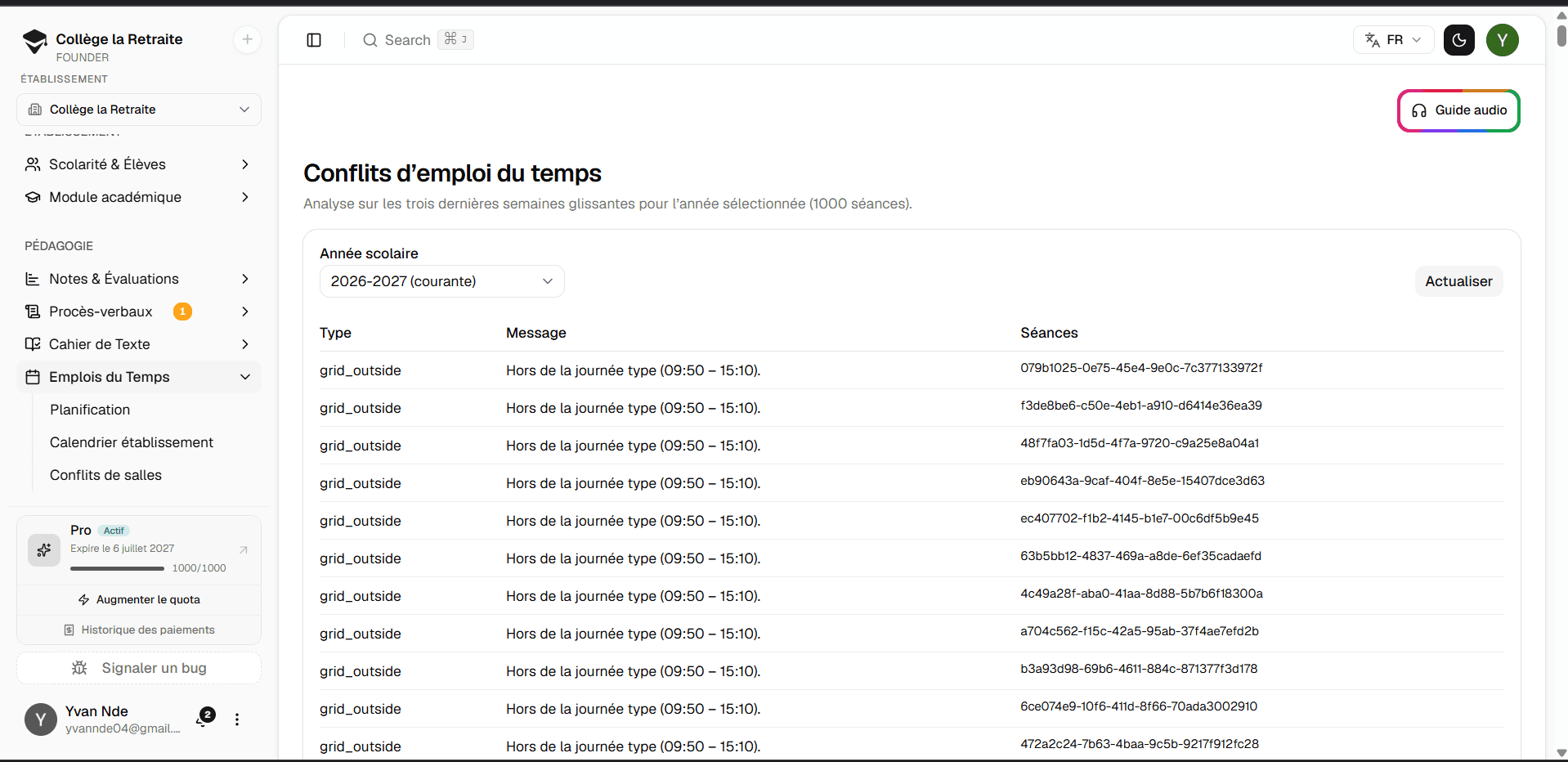Switch to dark mode moon icon

(x=1458, y=40)
